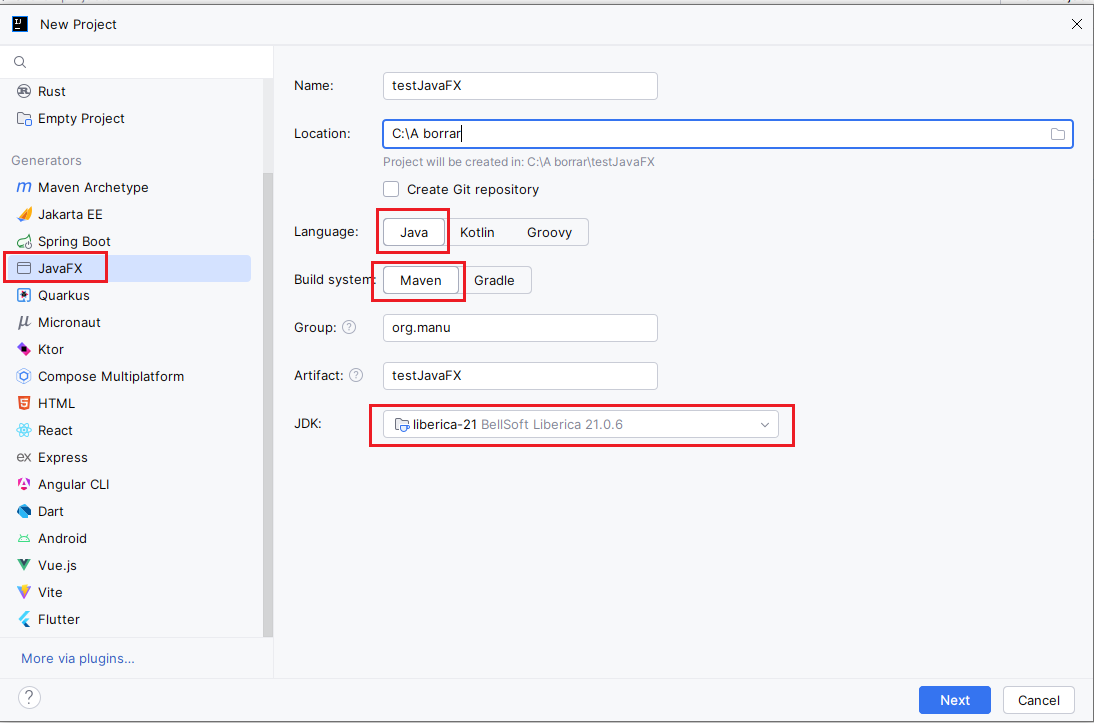The width and height of the screenshot is (1094, 723).
Task: Select Kotlin as the language
Action: [477, 232]
